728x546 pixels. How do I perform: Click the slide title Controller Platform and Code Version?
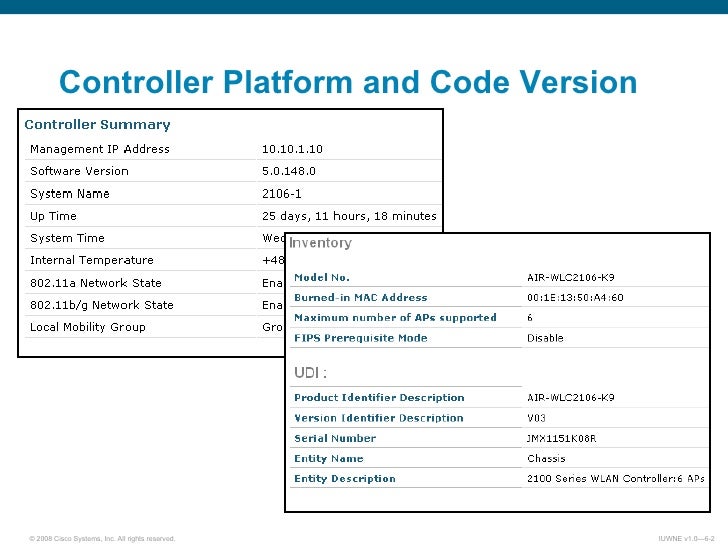point(348,82)
